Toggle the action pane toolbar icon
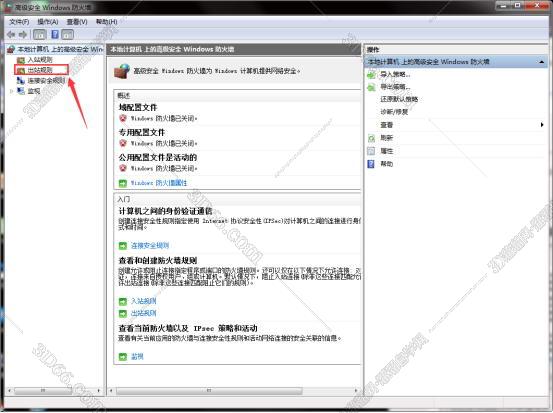 pos(68,35)
